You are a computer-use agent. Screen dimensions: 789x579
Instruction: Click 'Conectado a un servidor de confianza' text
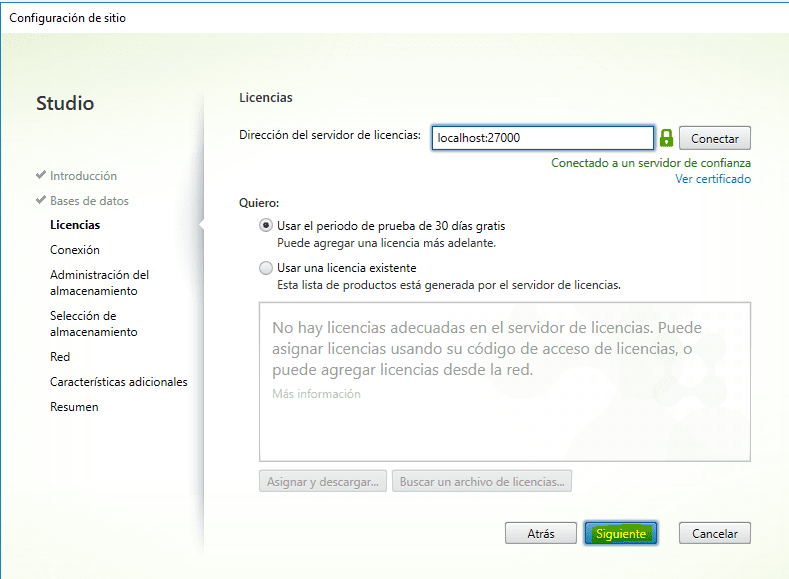point(651,163)
